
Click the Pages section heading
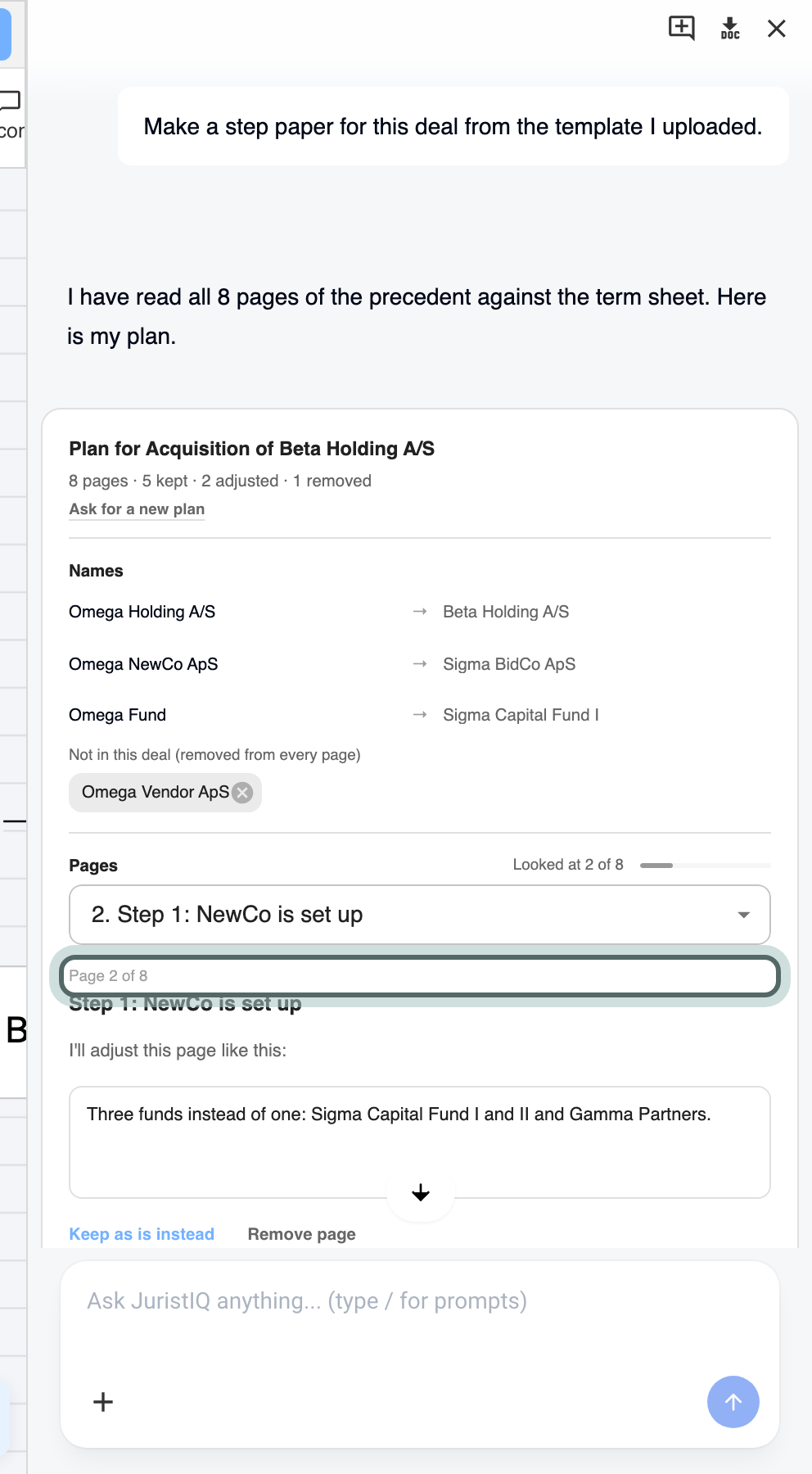coord(93,866)
